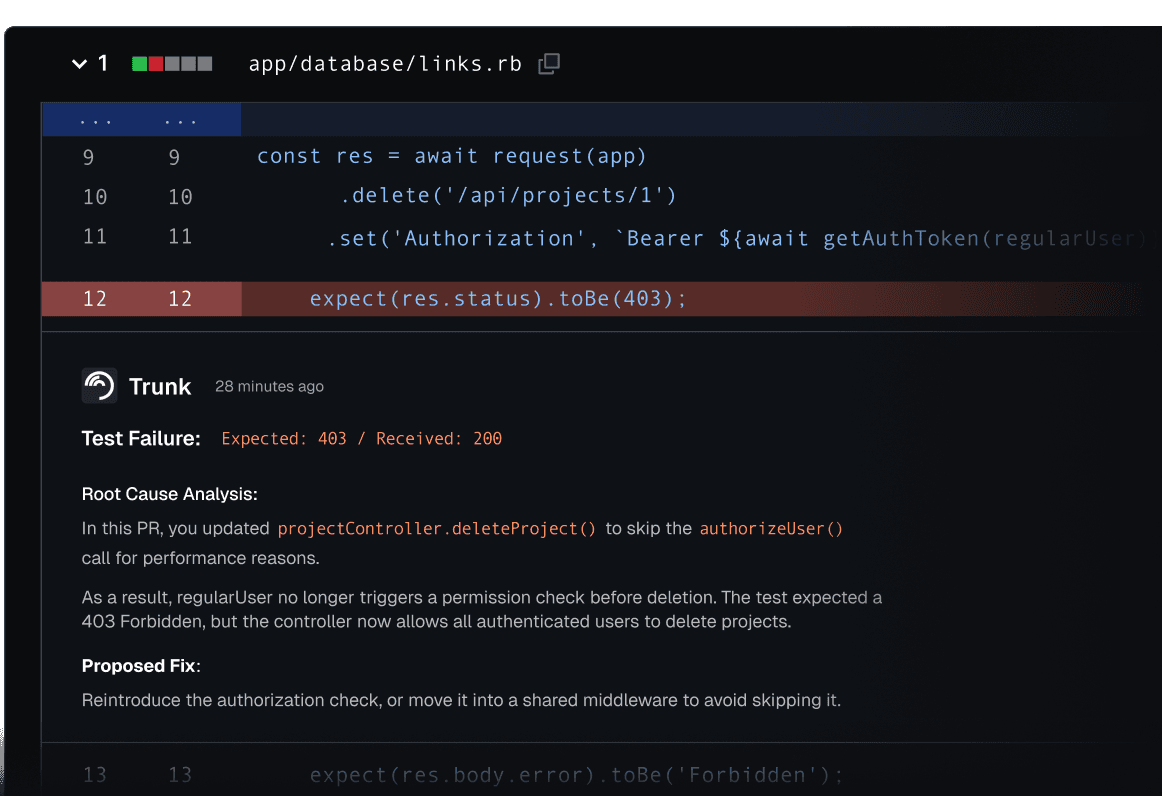Click 'Reintroduce the authorization check' fix text

(x=461, y=700)
